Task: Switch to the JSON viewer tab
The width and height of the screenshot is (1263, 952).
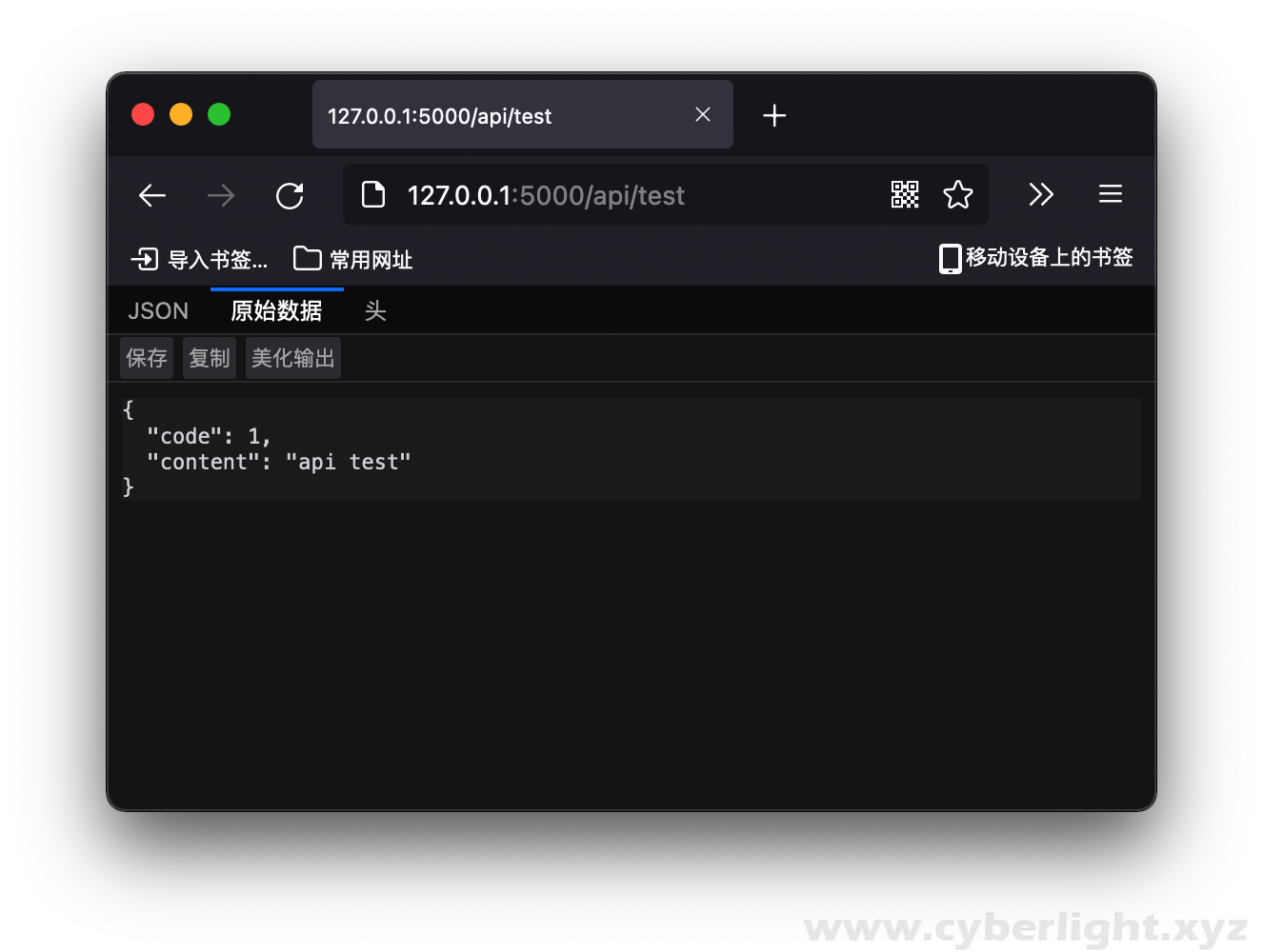Action: [158, 311]
